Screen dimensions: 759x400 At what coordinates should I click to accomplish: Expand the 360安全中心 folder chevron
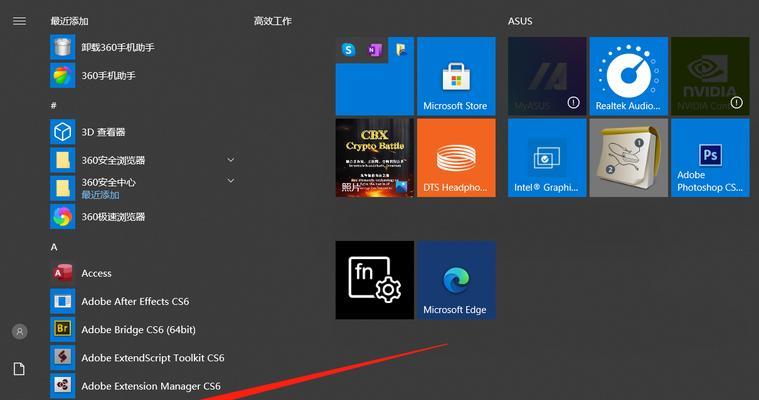[231, 181]
